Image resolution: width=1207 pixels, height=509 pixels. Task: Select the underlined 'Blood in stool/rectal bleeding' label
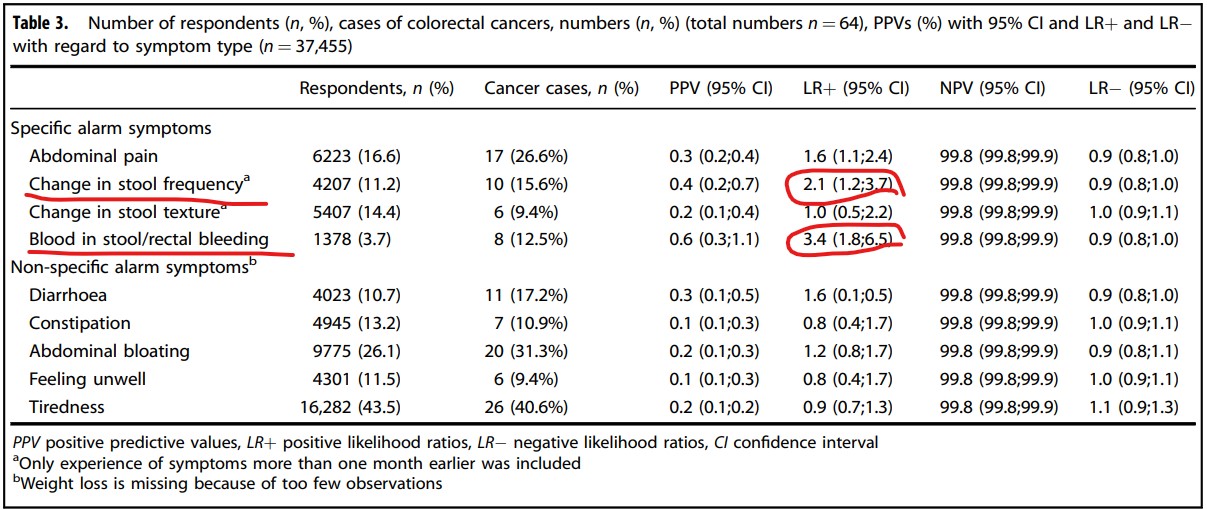[x=148, y=239]
